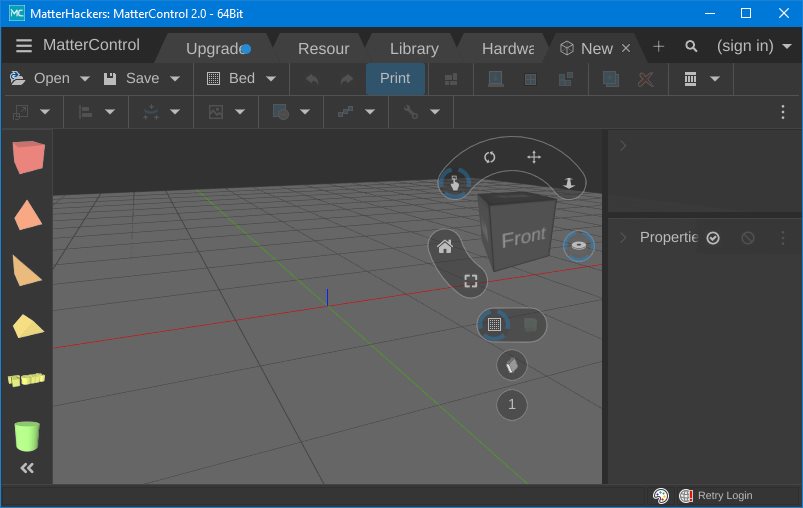The width and height of the screenshot is (803, 508).
Task: Add the green cylinder primitive
Action: tap(27, 436)
